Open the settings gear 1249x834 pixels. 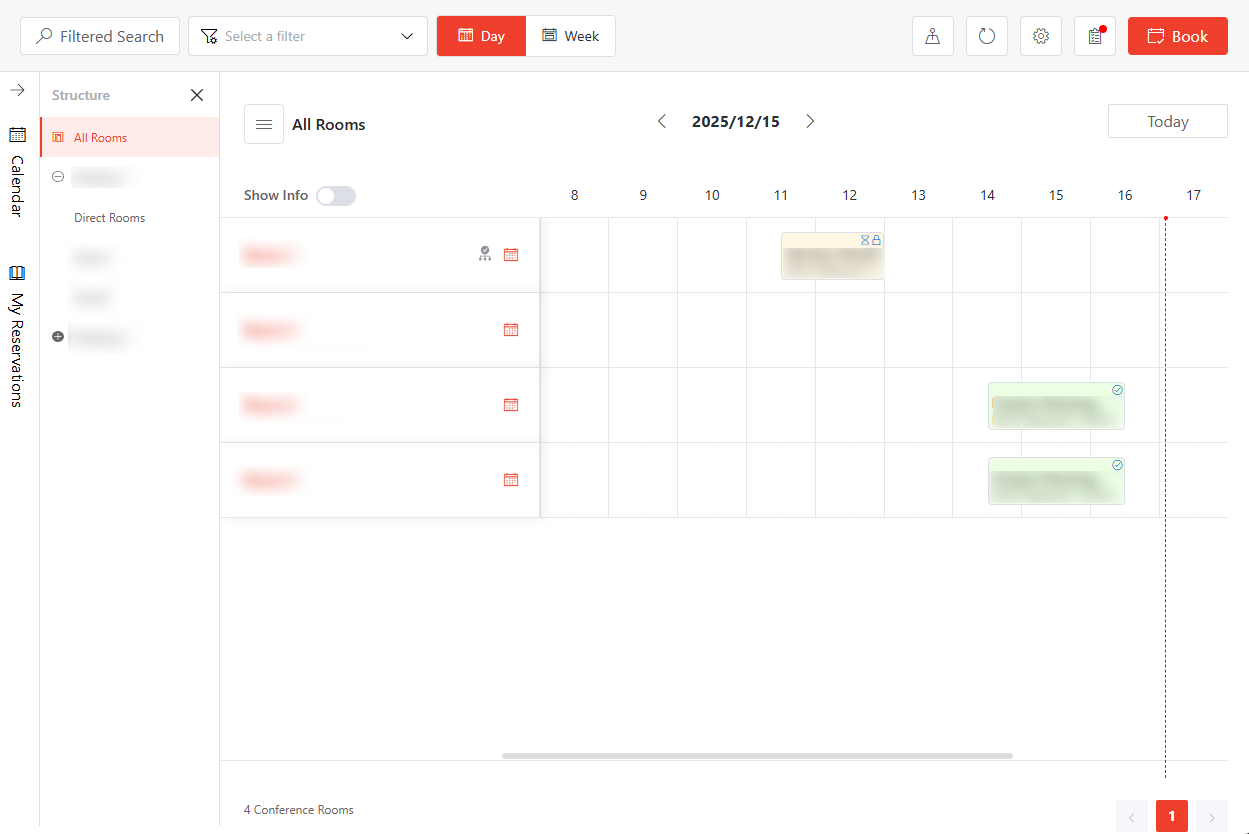pos(1040,35)
